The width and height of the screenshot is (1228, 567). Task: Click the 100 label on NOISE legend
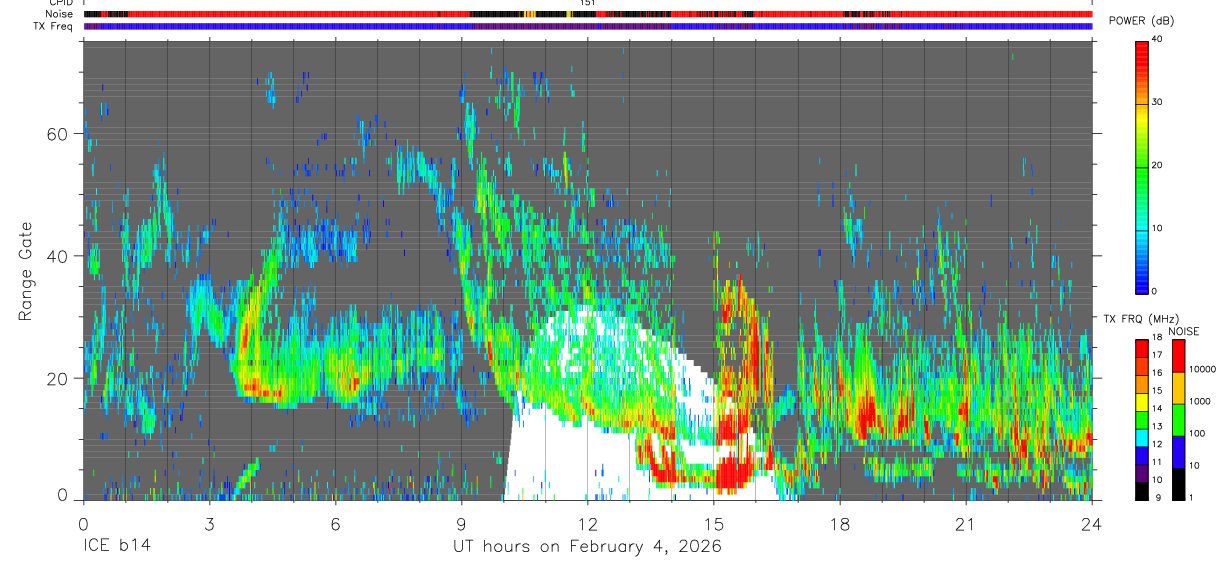point(1197,433)
